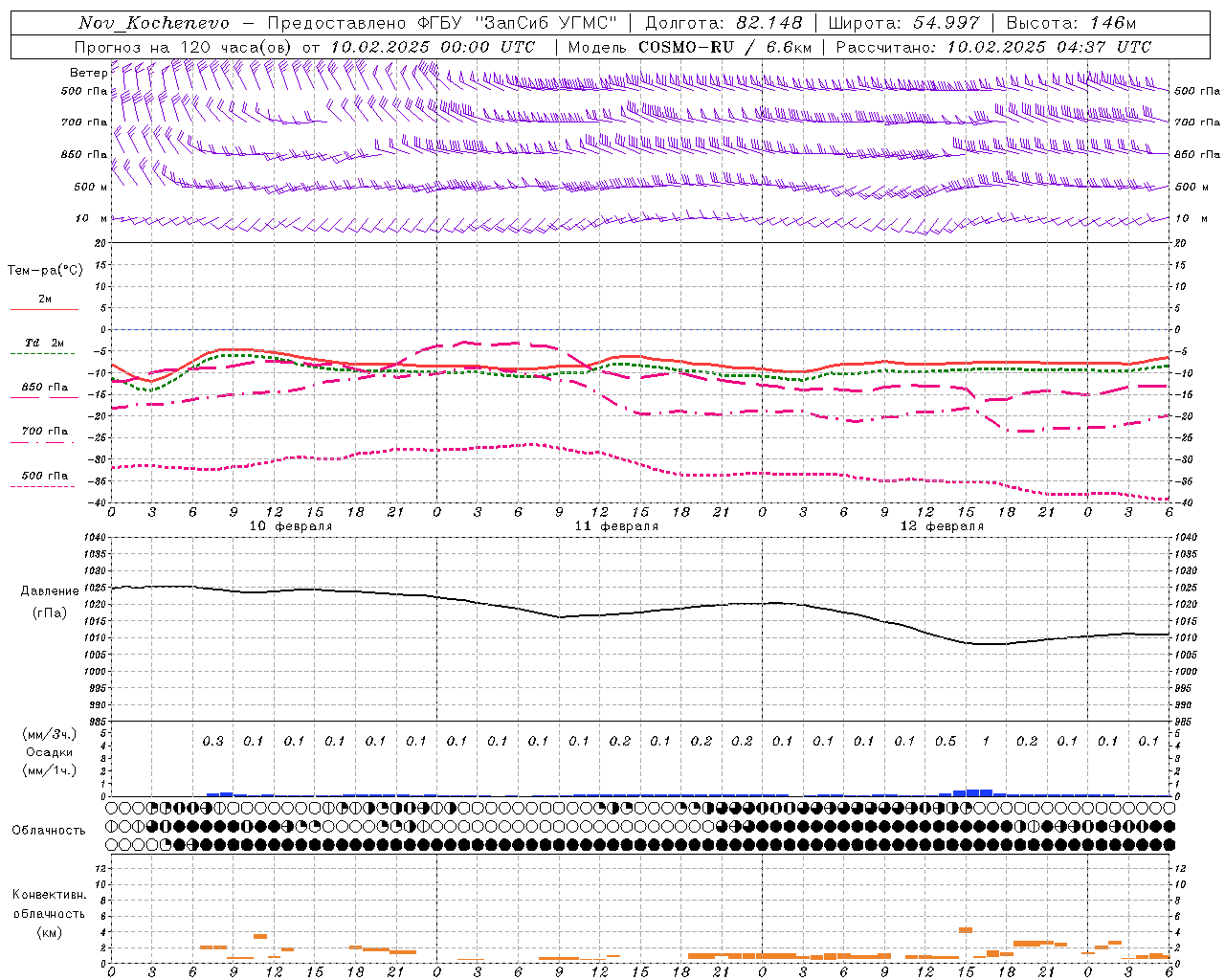Click the 'Давление' pressure panel label
Viewport: 1225px width, 980px height.
point(50,591)
